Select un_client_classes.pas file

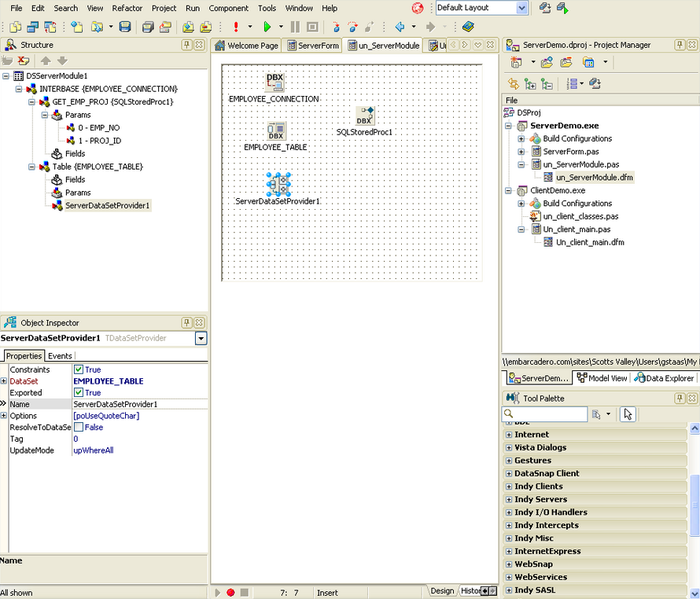[x=580, y=216]
